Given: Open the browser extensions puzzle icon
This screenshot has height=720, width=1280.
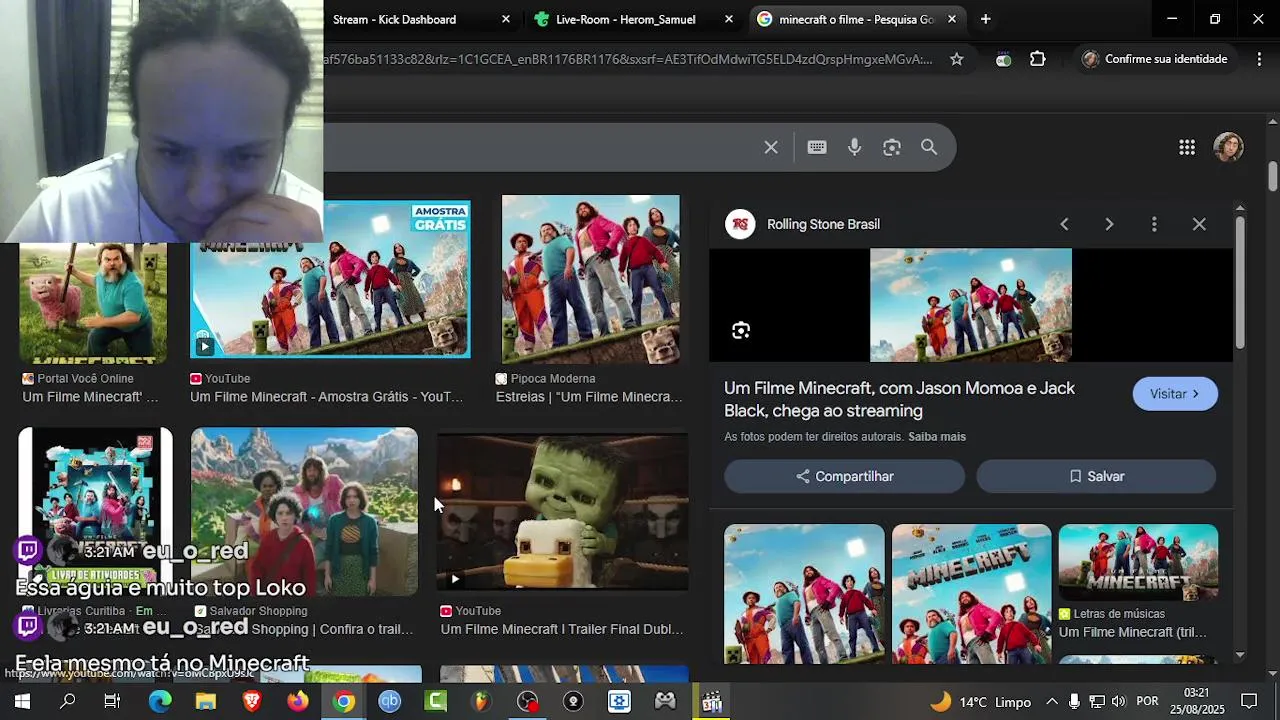Looking at the screenshot, I should click(1038, 59).
